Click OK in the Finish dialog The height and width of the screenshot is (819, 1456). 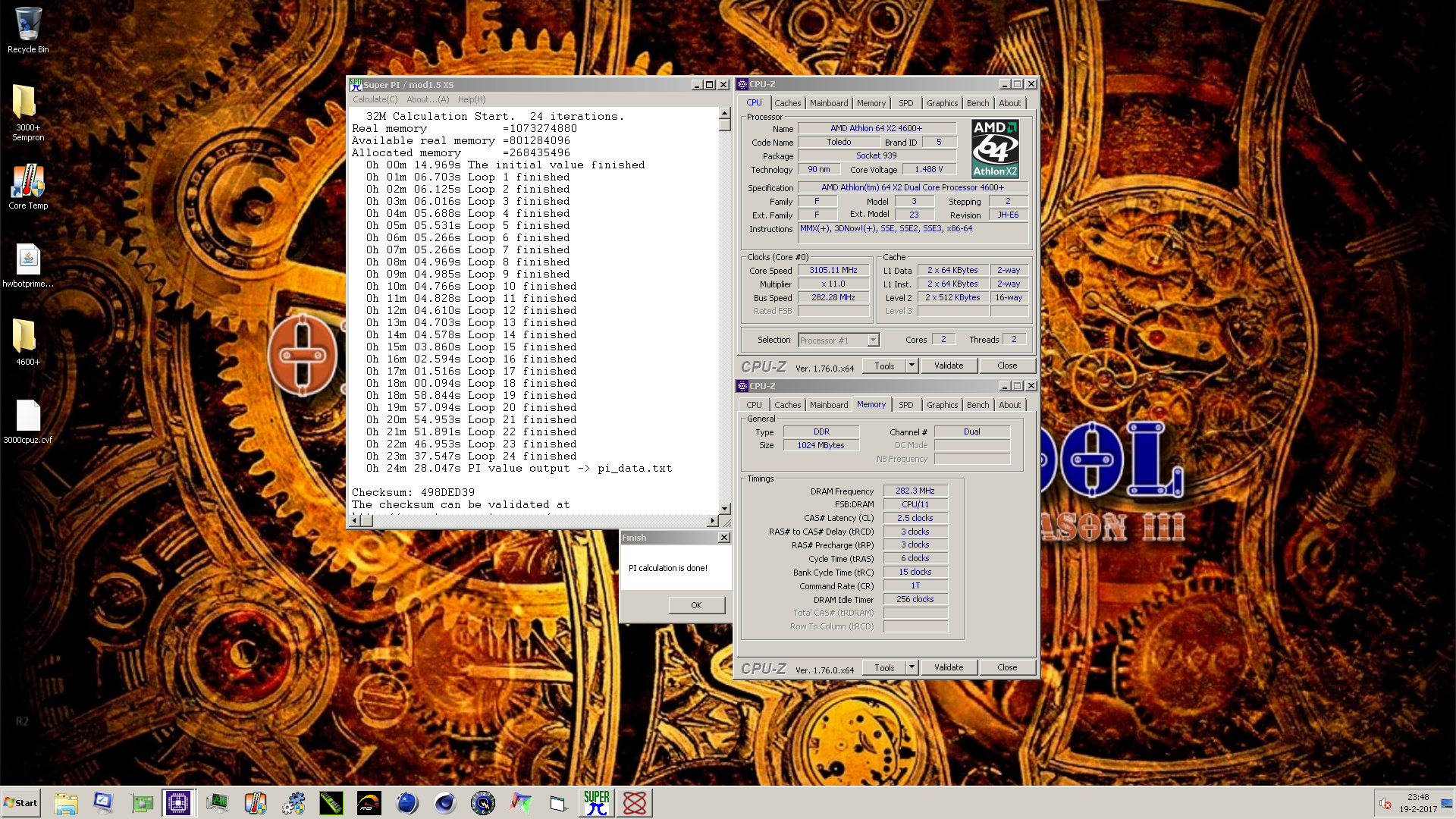tap(696, 605)
